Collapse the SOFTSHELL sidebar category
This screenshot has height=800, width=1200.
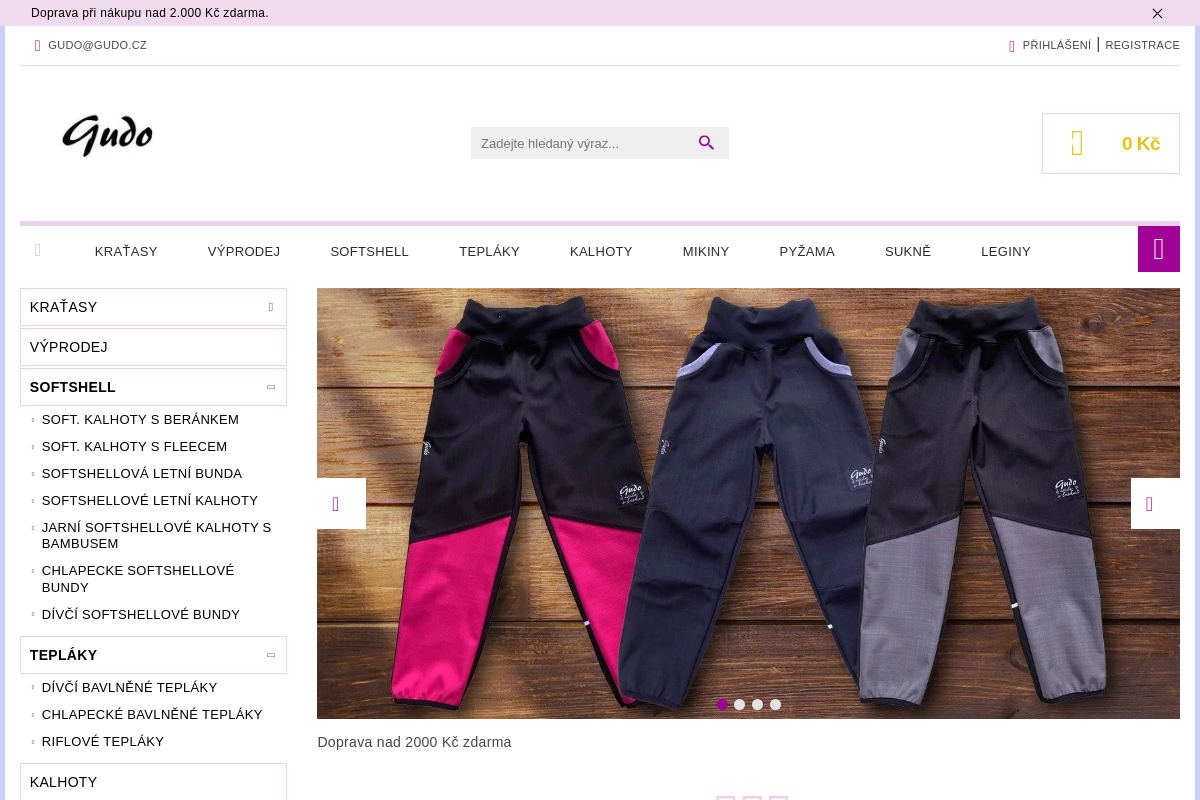click(270, 387)
